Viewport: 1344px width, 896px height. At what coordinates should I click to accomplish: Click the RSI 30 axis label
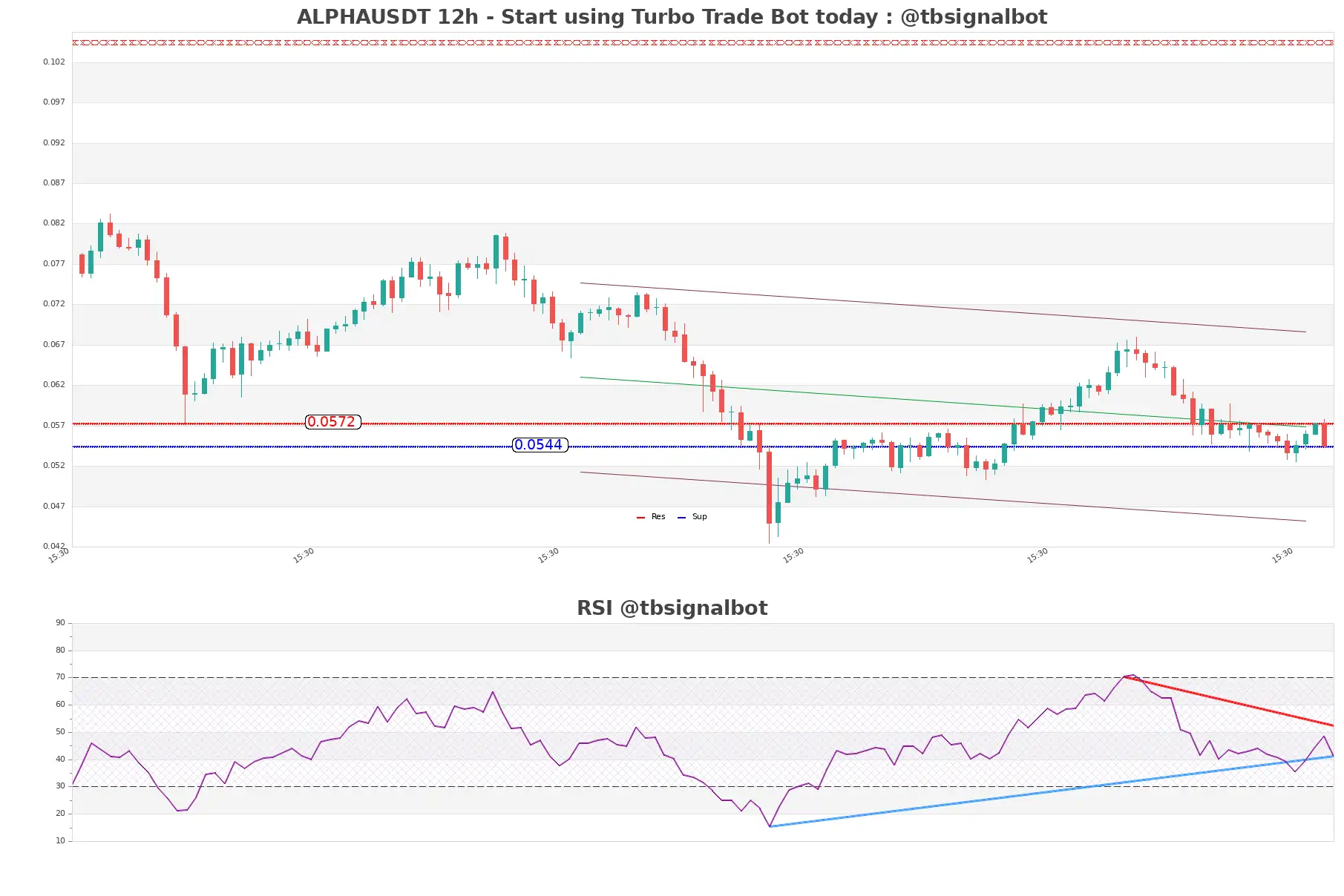pyautogui.click(x=60, y=786)
